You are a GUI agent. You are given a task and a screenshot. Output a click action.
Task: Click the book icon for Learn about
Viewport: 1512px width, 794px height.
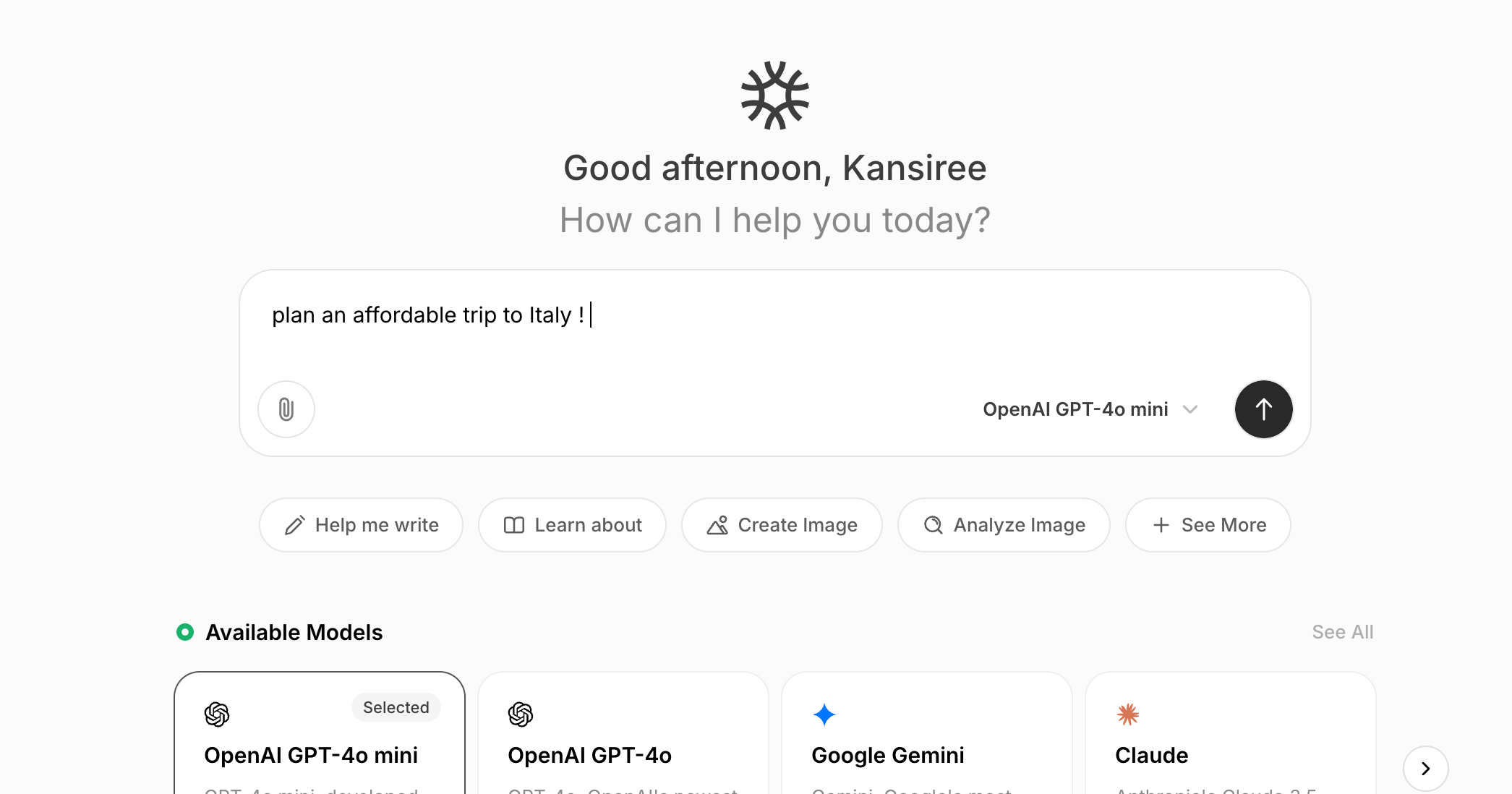pos(514,525)
